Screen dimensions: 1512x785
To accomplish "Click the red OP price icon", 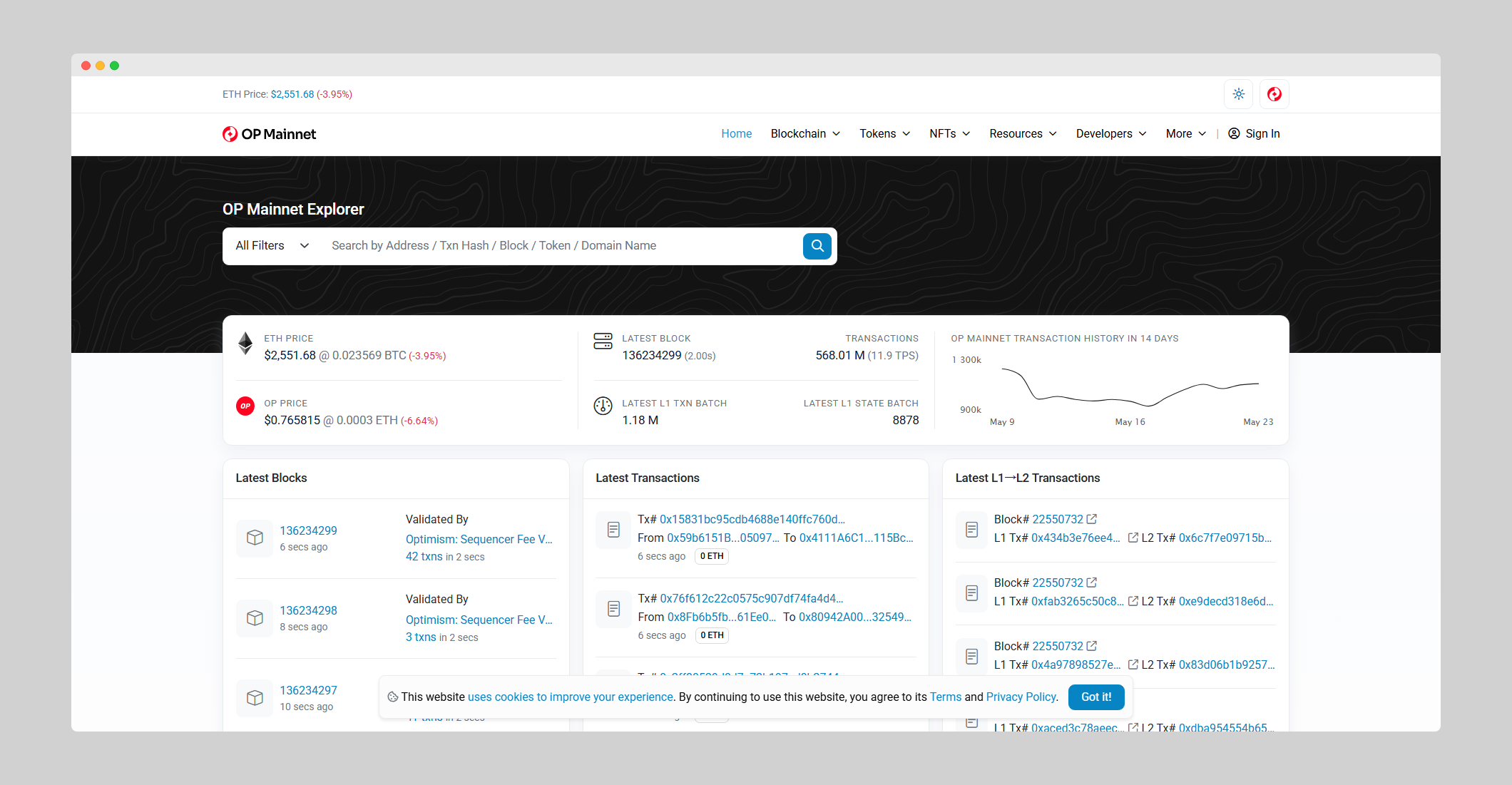I will (245, 406).
